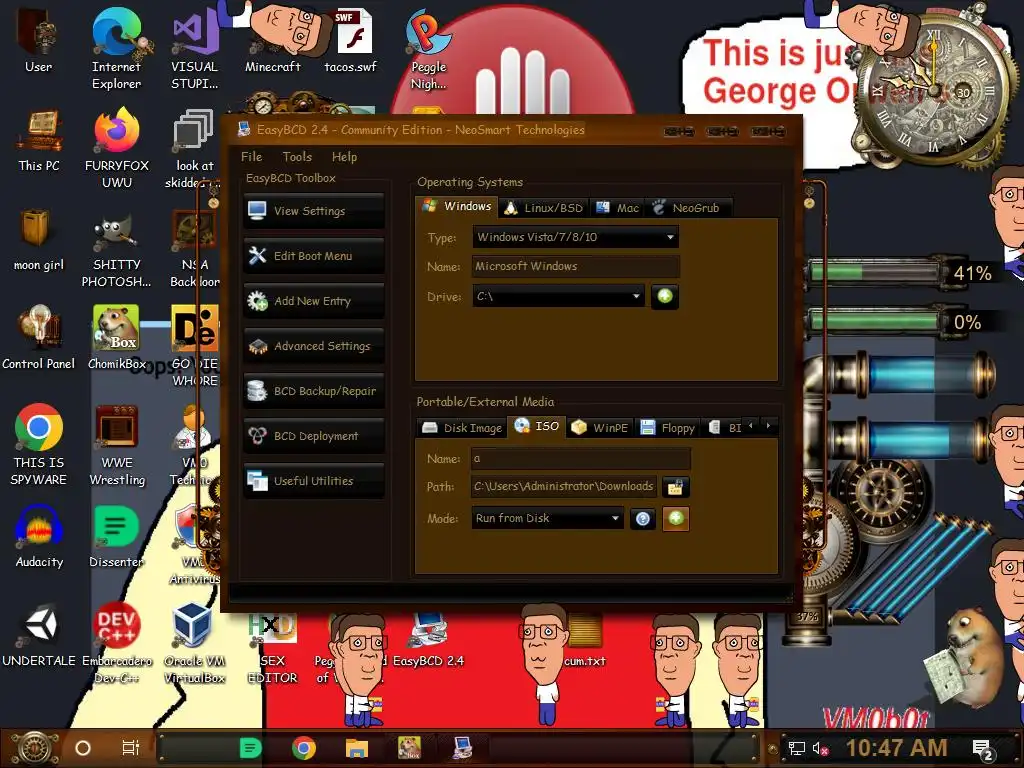Show next portable media tabs arrow
Viewport: 1024px width, 768px height.
coord(769,426)
